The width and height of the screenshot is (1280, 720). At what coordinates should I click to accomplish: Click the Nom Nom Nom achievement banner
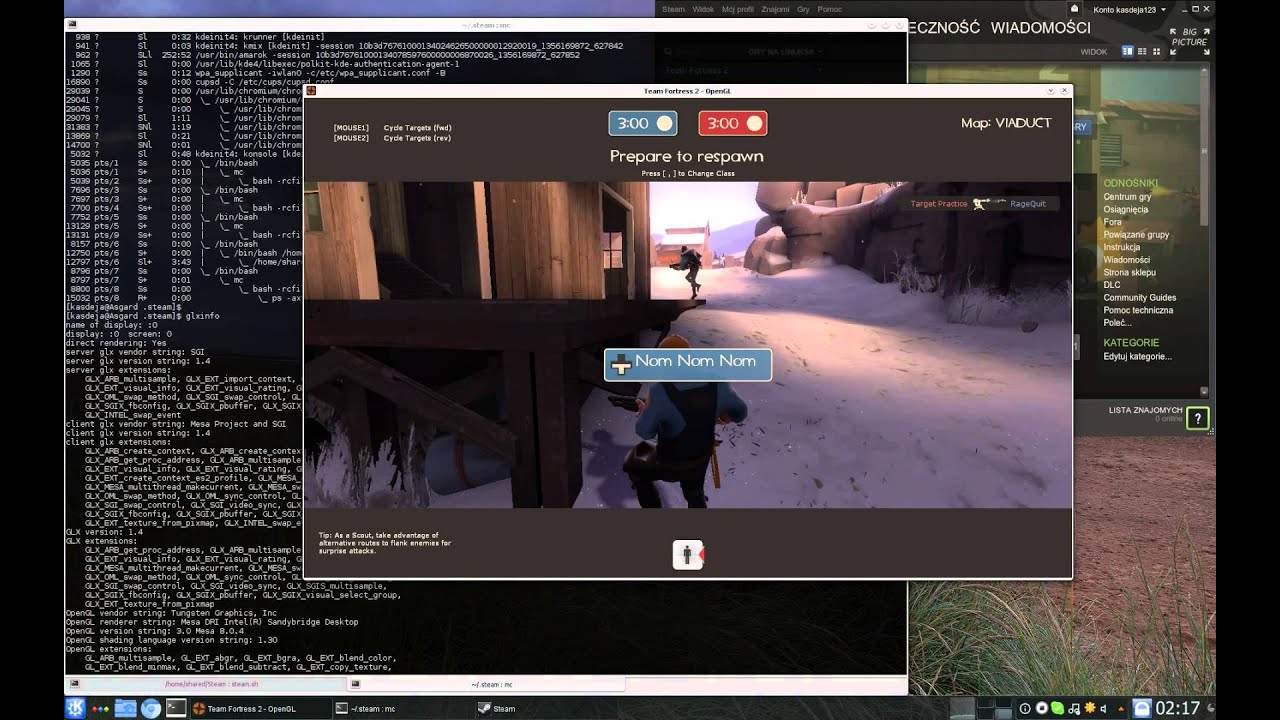(687, 364)
